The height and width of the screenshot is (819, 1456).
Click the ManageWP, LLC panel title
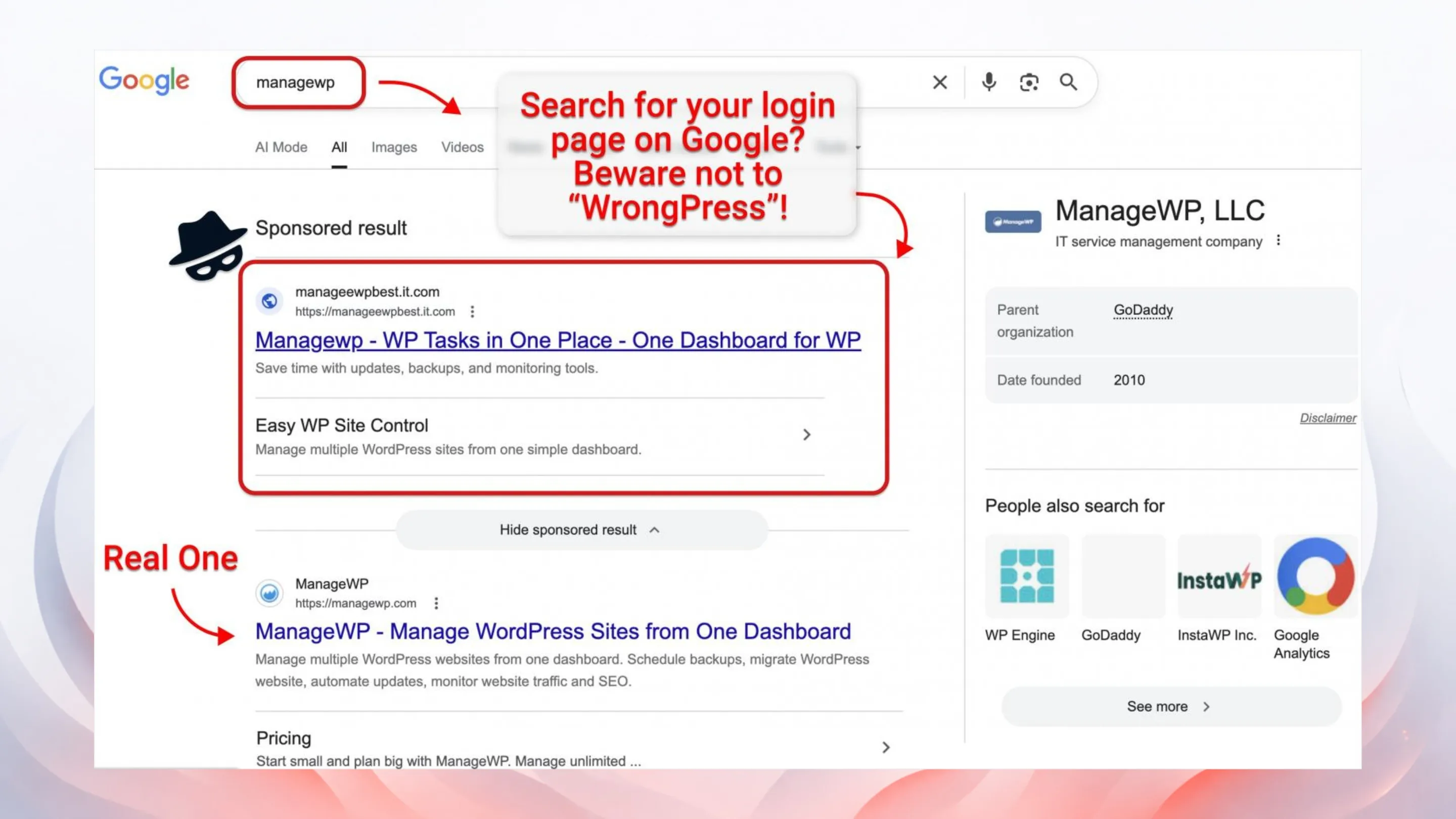point(1160,210)
